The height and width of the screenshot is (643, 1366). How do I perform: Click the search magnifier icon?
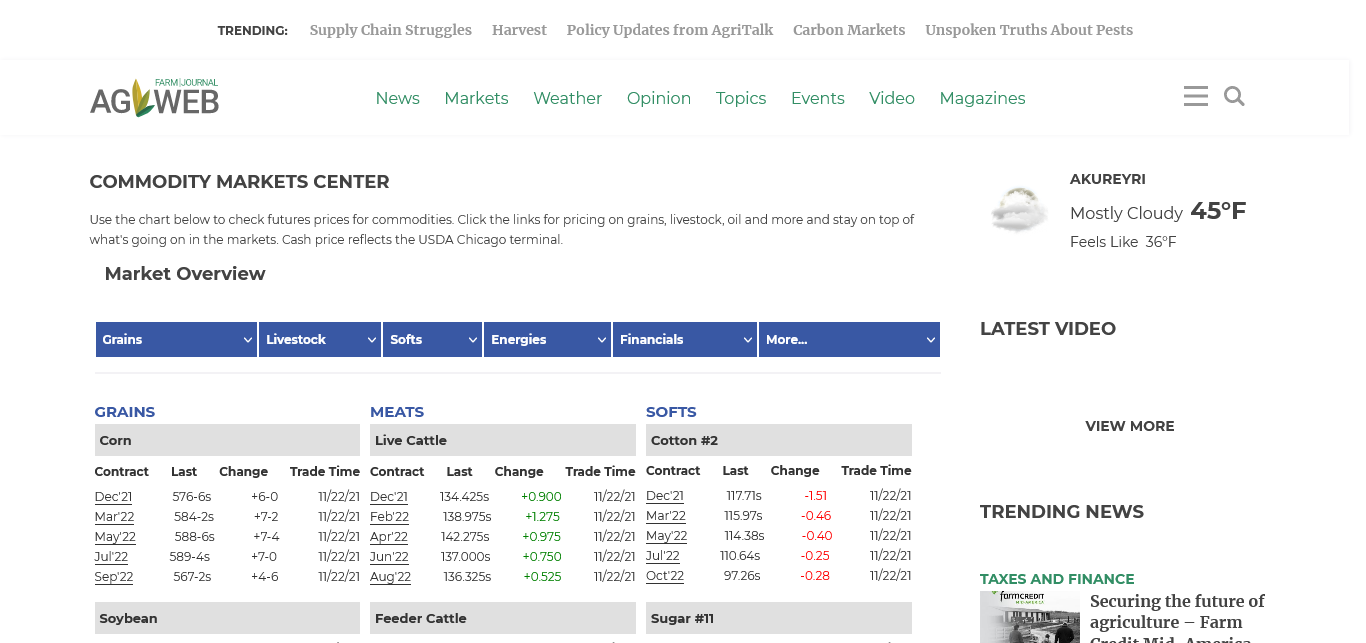click(x=1234, y=96)
